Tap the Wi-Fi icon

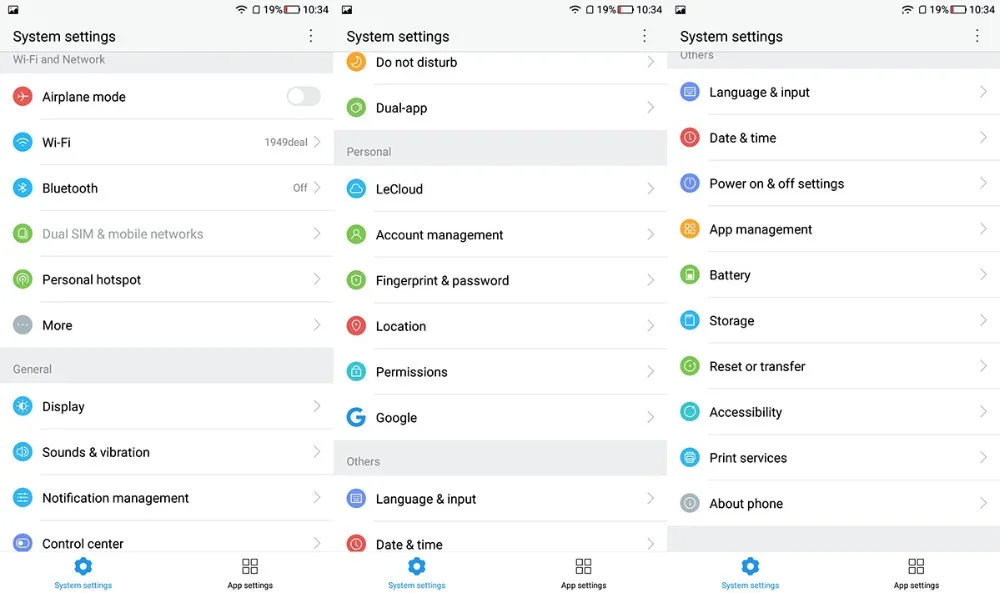point(23,142)
